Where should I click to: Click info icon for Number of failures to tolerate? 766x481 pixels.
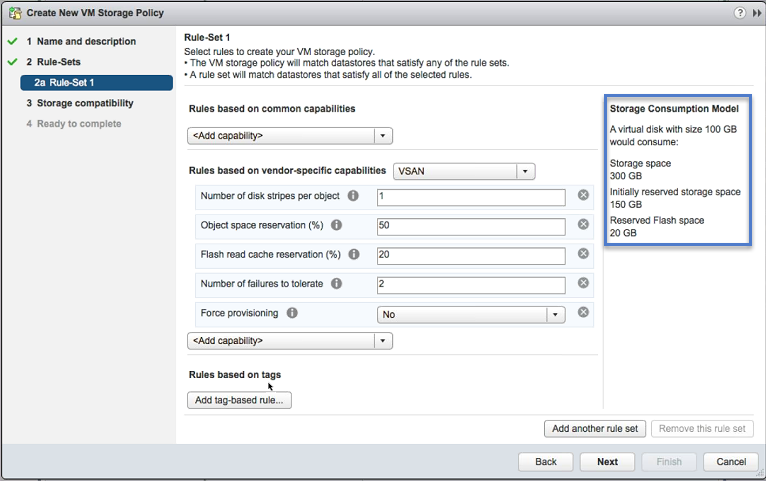coord(336,284)
